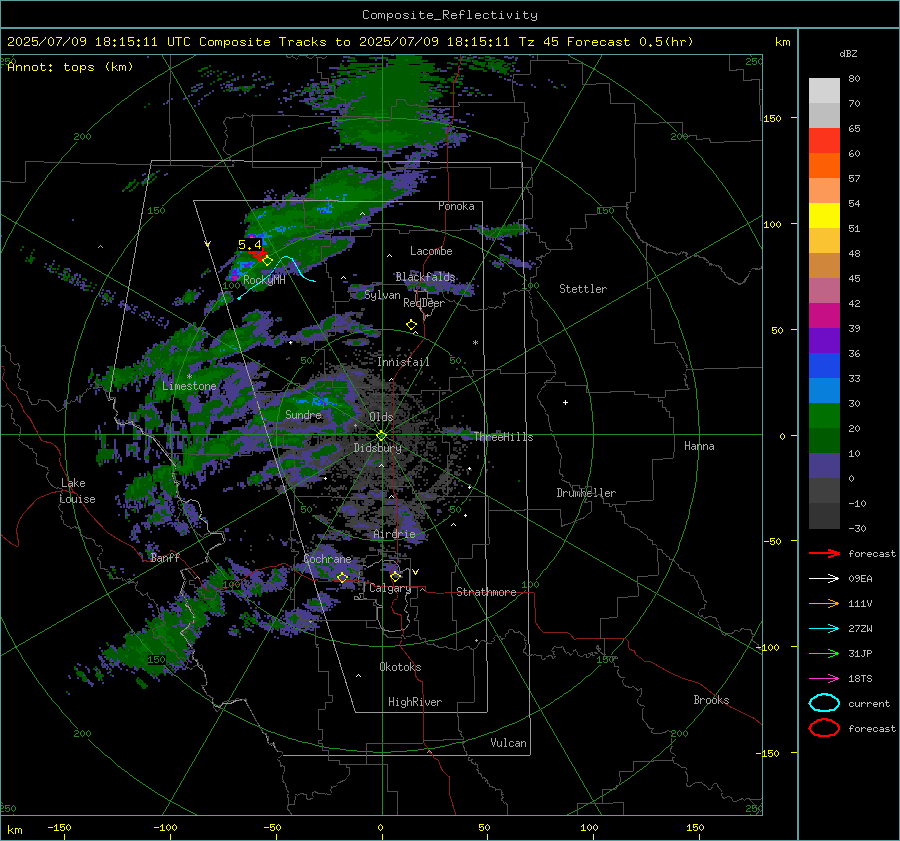Click the HighRiver city label
Screen dimensions: 900x841
point(415,702)
